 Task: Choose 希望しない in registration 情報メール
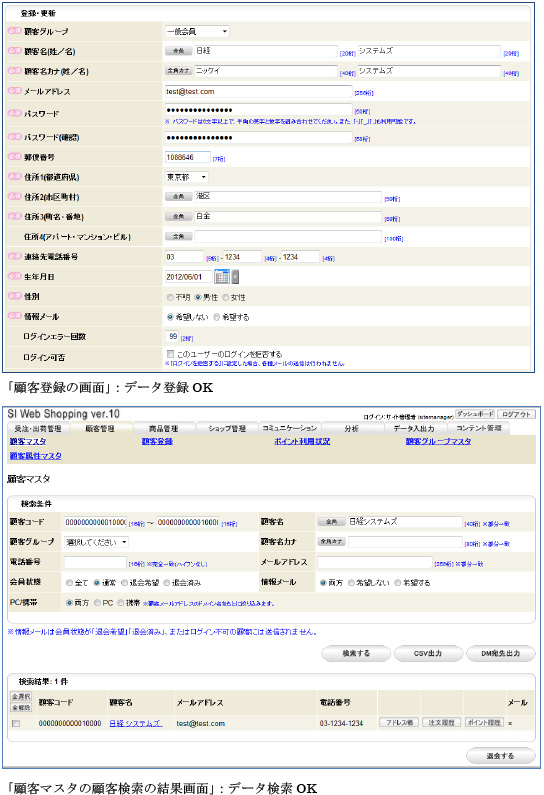point(170,317)
